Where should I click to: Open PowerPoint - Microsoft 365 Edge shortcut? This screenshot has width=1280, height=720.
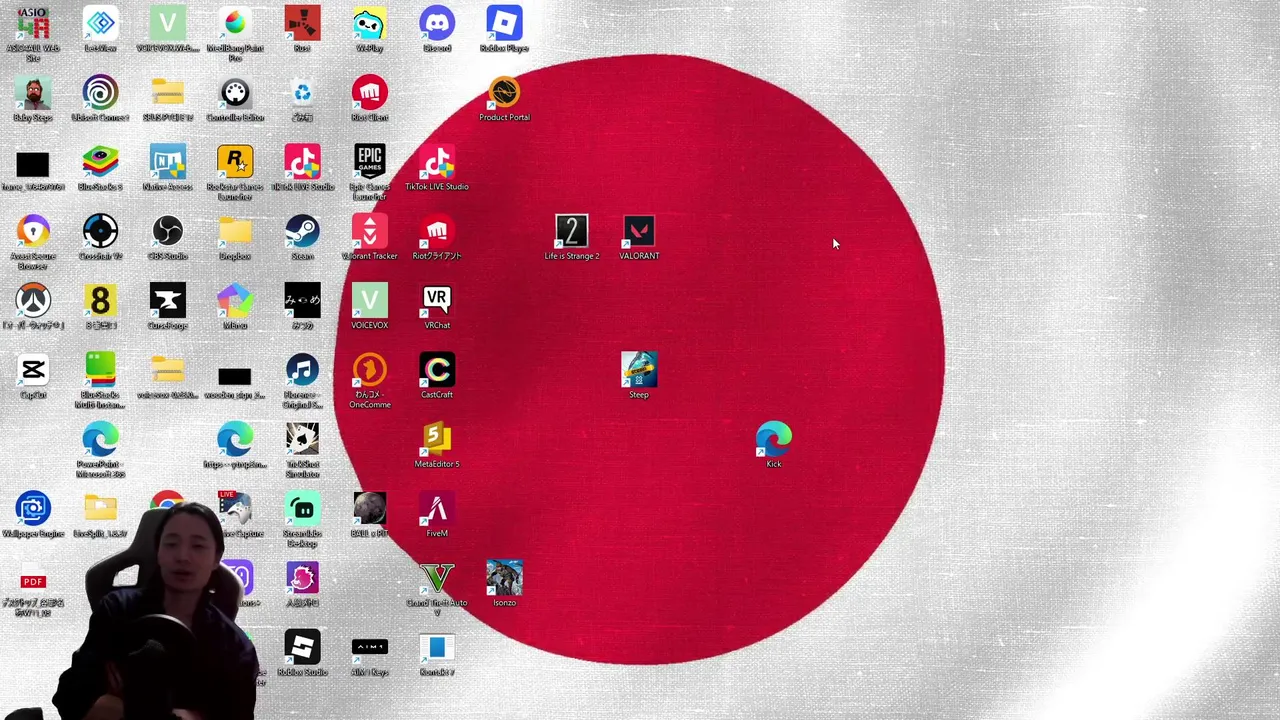(x=100, y=440)
